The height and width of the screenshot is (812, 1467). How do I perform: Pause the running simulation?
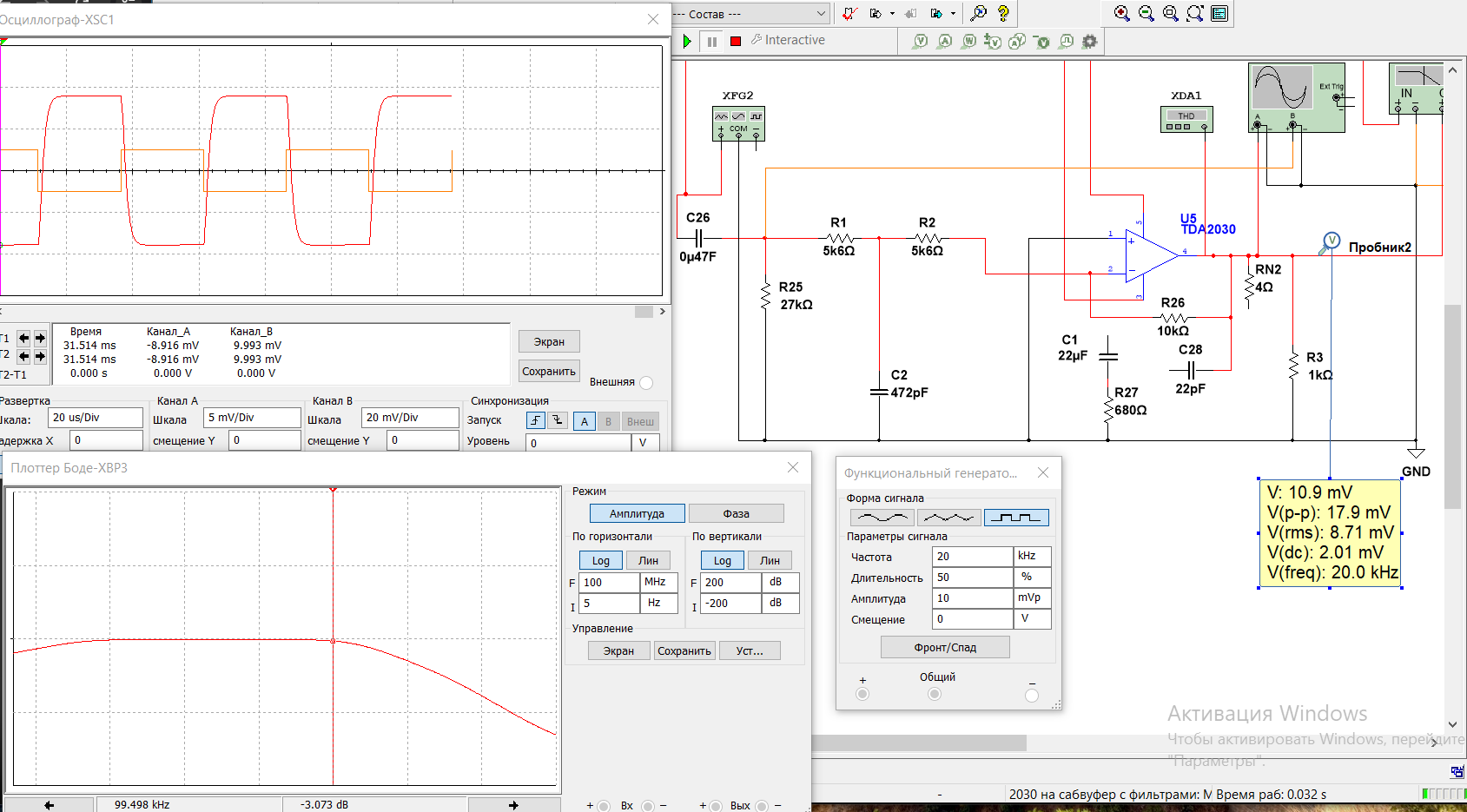(x=712, y=41)
